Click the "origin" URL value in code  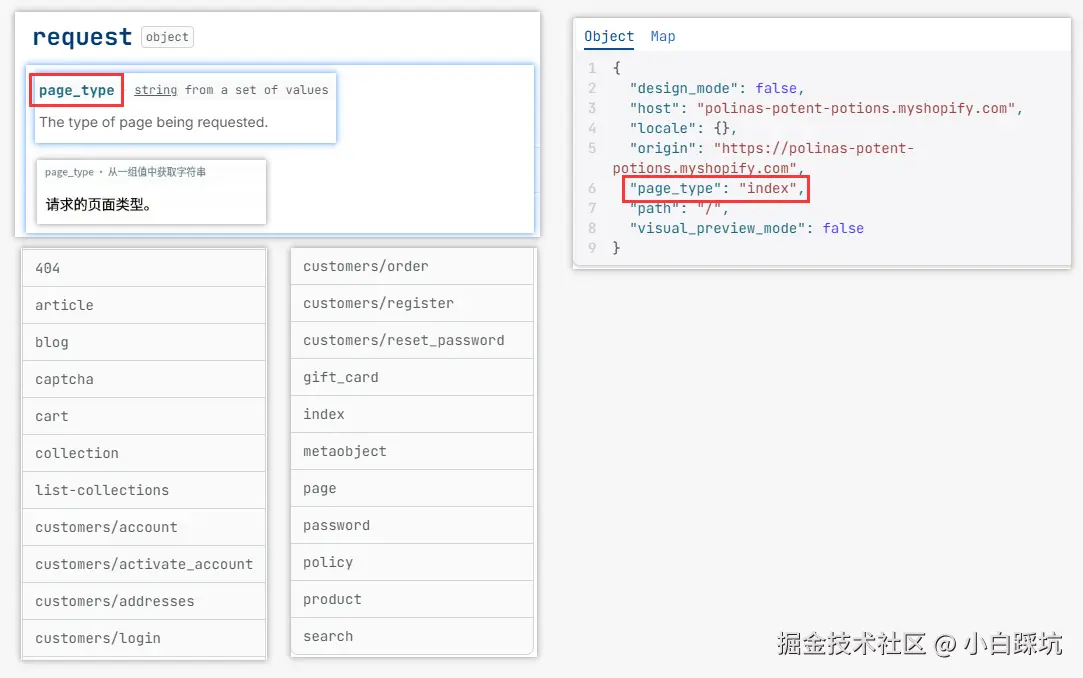pyautogui.click(x=763, y=158)
